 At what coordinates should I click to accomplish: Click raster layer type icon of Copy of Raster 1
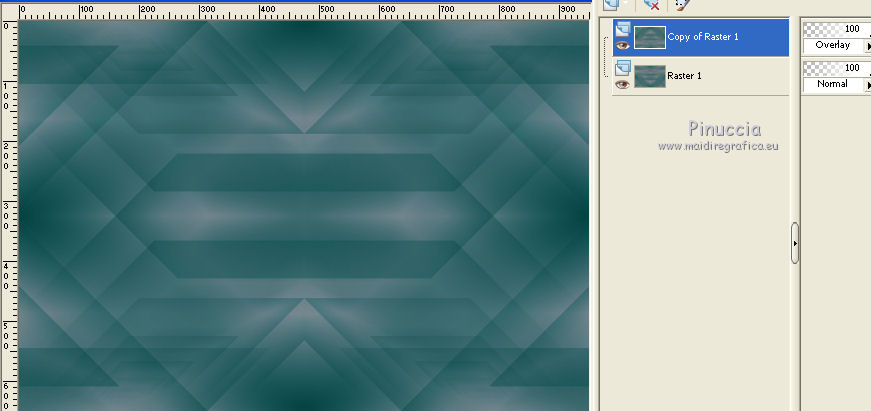[x=623, y=28]
